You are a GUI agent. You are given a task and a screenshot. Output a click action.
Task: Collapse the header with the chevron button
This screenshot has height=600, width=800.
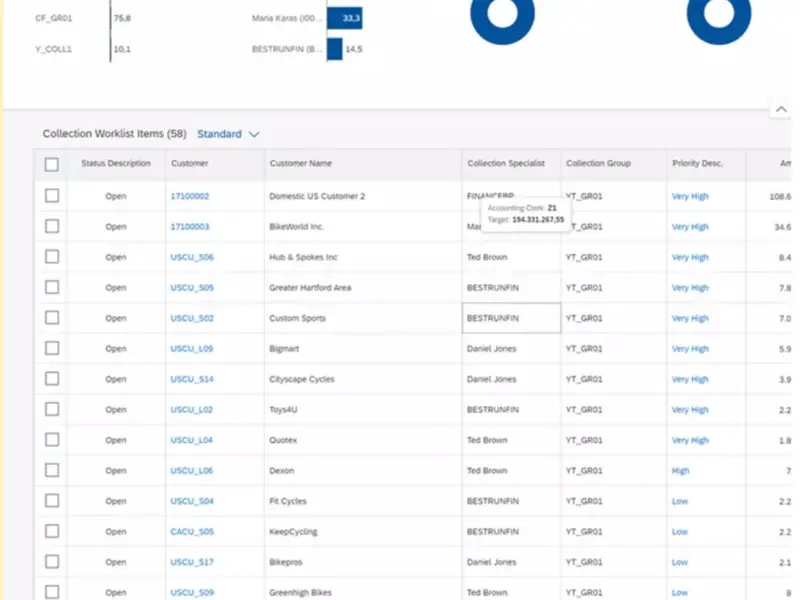point(780,109)
